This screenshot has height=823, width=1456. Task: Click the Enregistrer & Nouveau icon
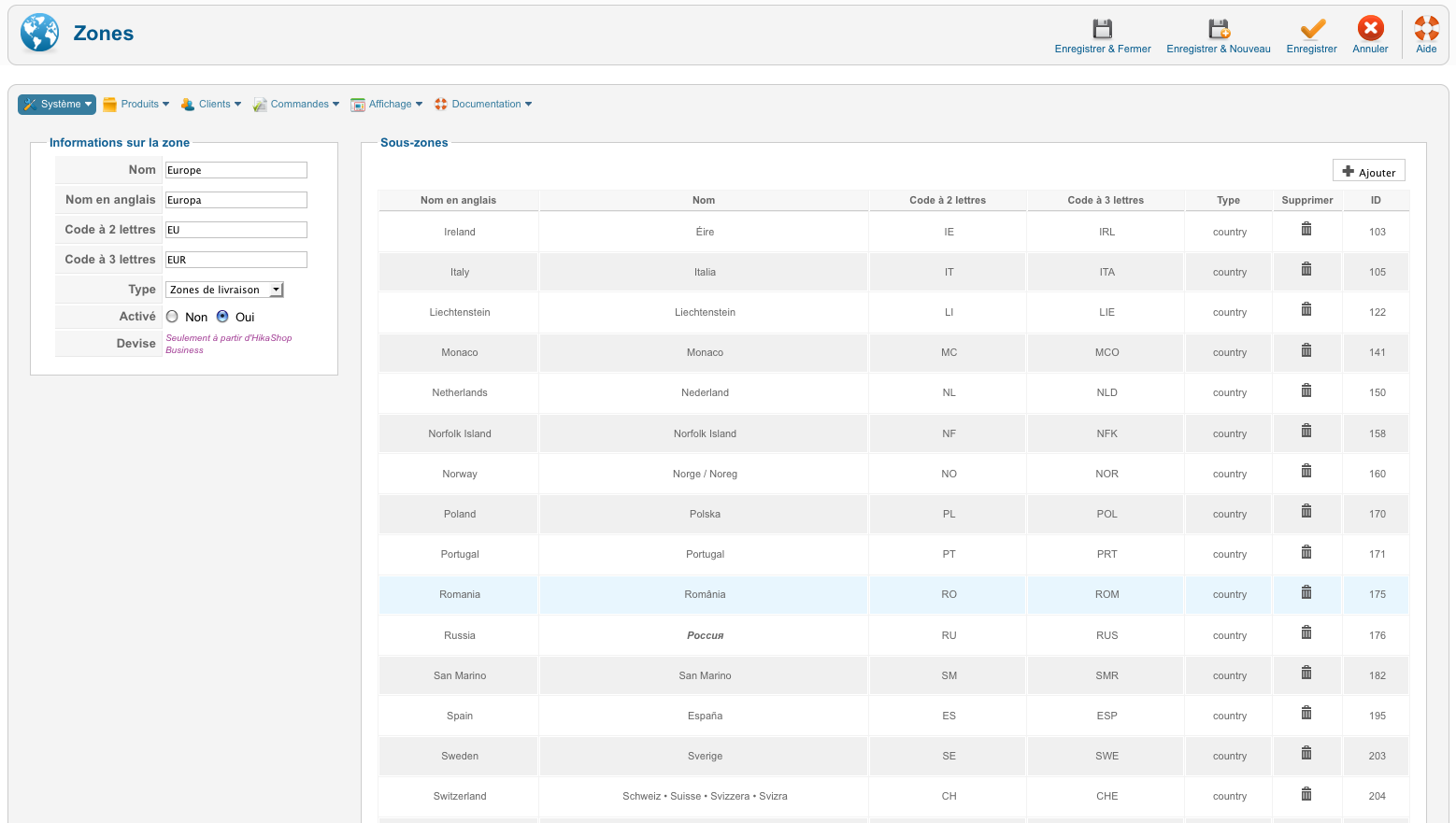(1219, 29)
